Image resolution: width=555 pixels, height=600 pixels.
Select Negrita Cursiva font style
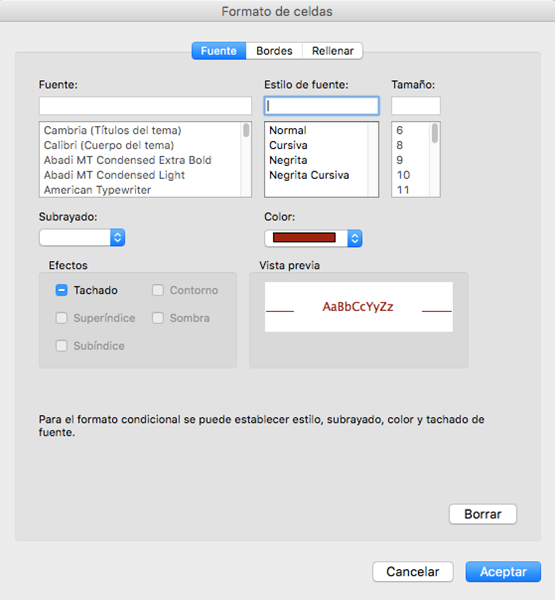(309, 175)
